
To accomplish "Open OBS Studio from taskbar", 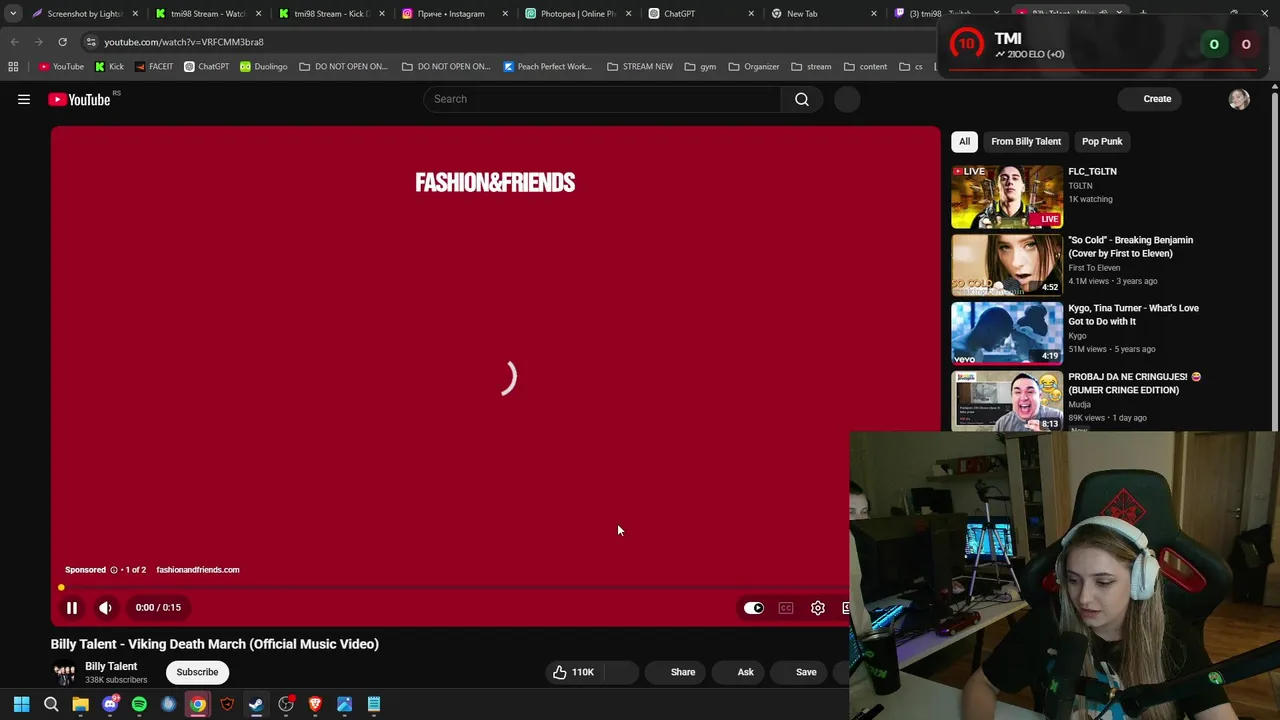I will tap(286, 704).
